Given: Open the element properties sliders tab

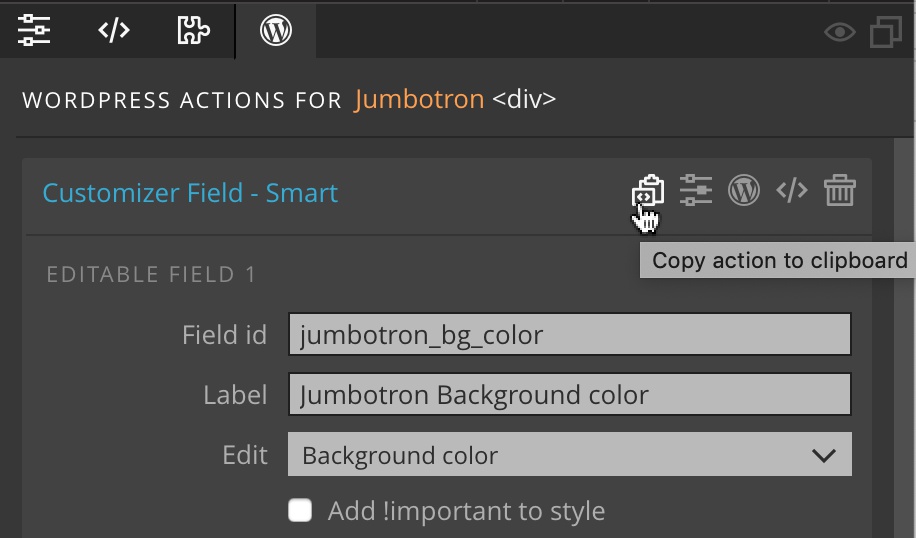Looking at the screenshot, I should 35,31.
